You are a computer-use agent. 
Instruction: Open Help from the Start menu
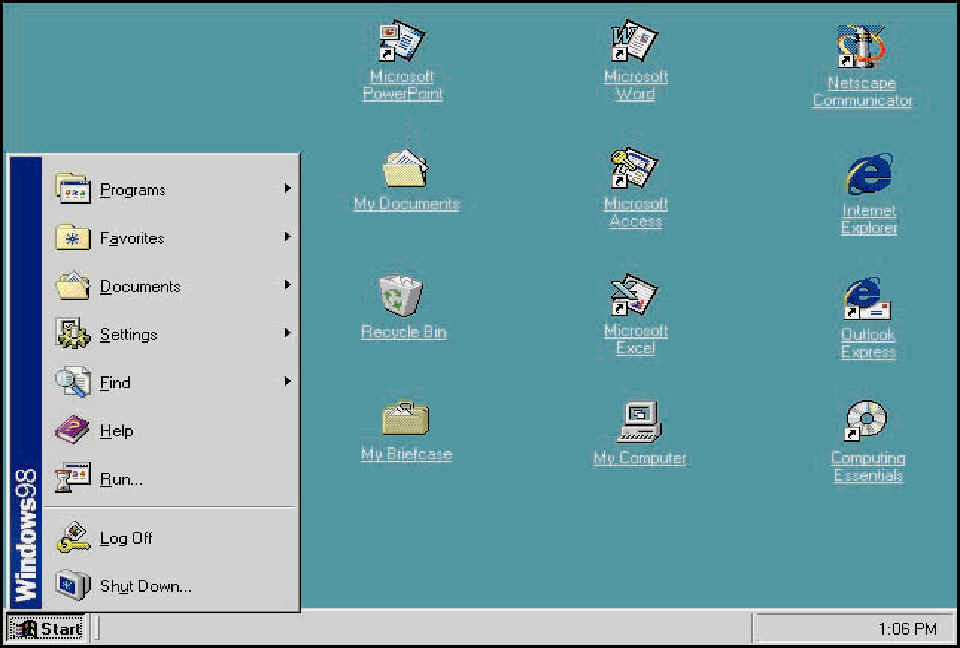(x=171, y=431)
